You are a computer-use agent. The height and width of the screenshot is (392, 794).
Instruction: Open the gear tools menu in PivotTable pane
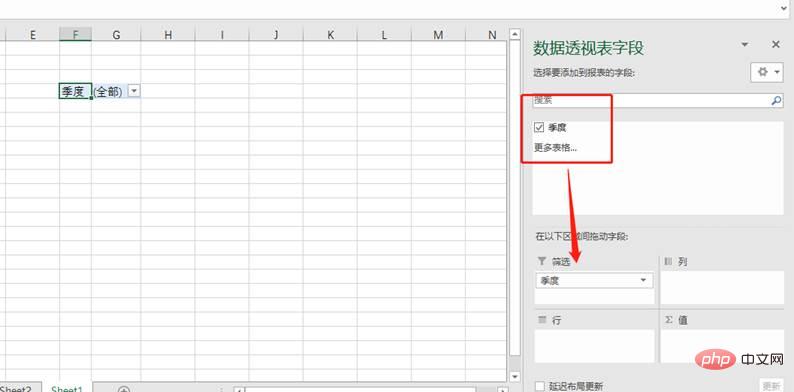(x=767, y=72)
